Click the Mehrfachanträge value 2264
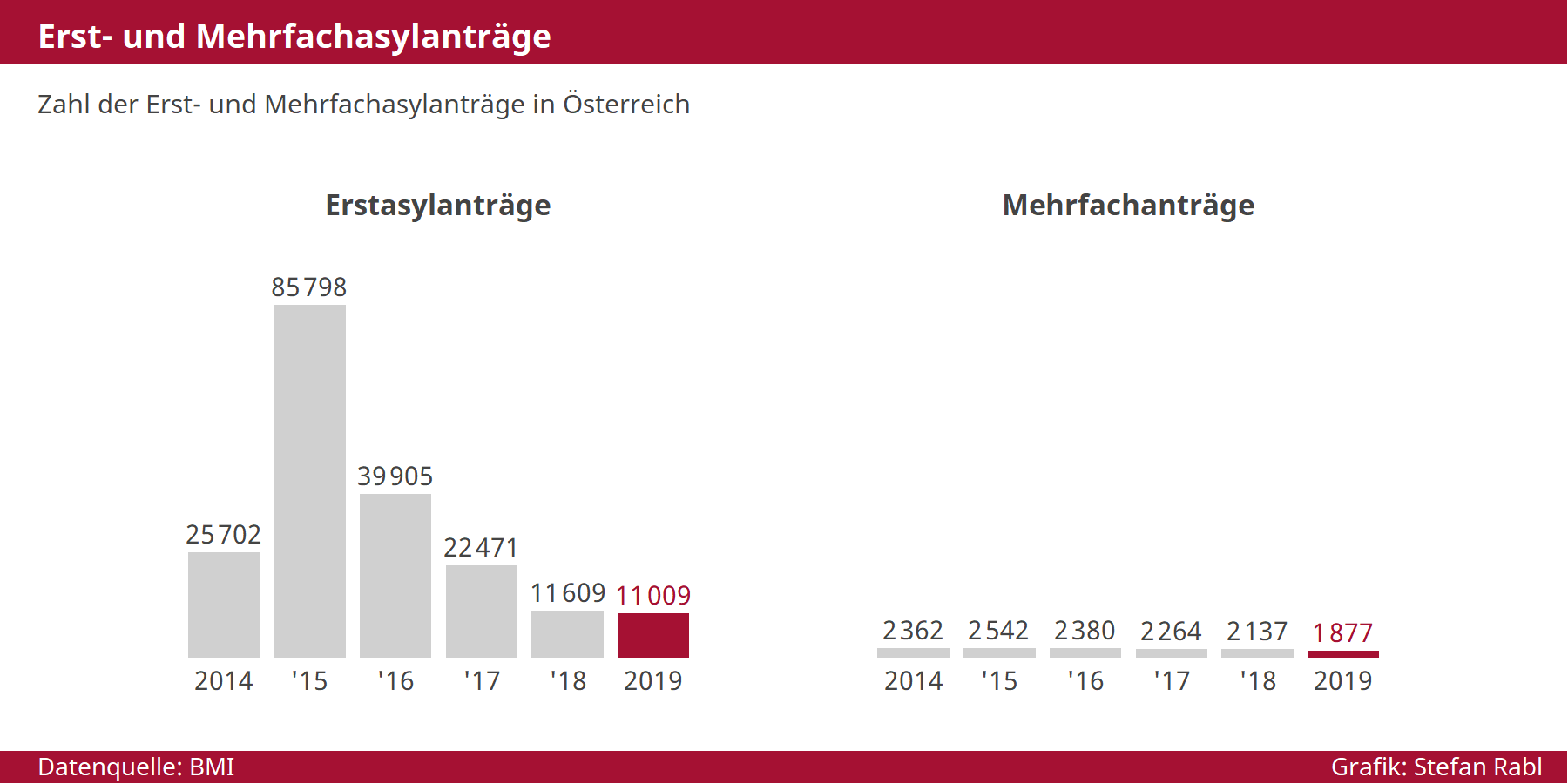Screen dimensions: 1568x784 click(x=1171, y=632)
